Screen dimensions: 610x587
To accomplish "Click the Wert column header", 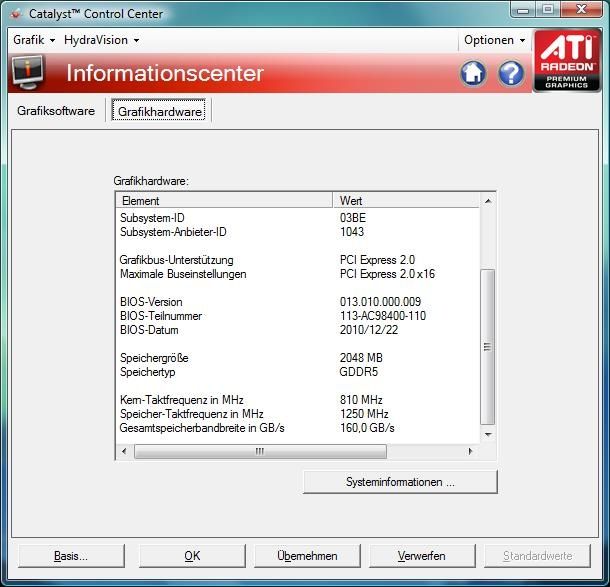I will point(406,200).
